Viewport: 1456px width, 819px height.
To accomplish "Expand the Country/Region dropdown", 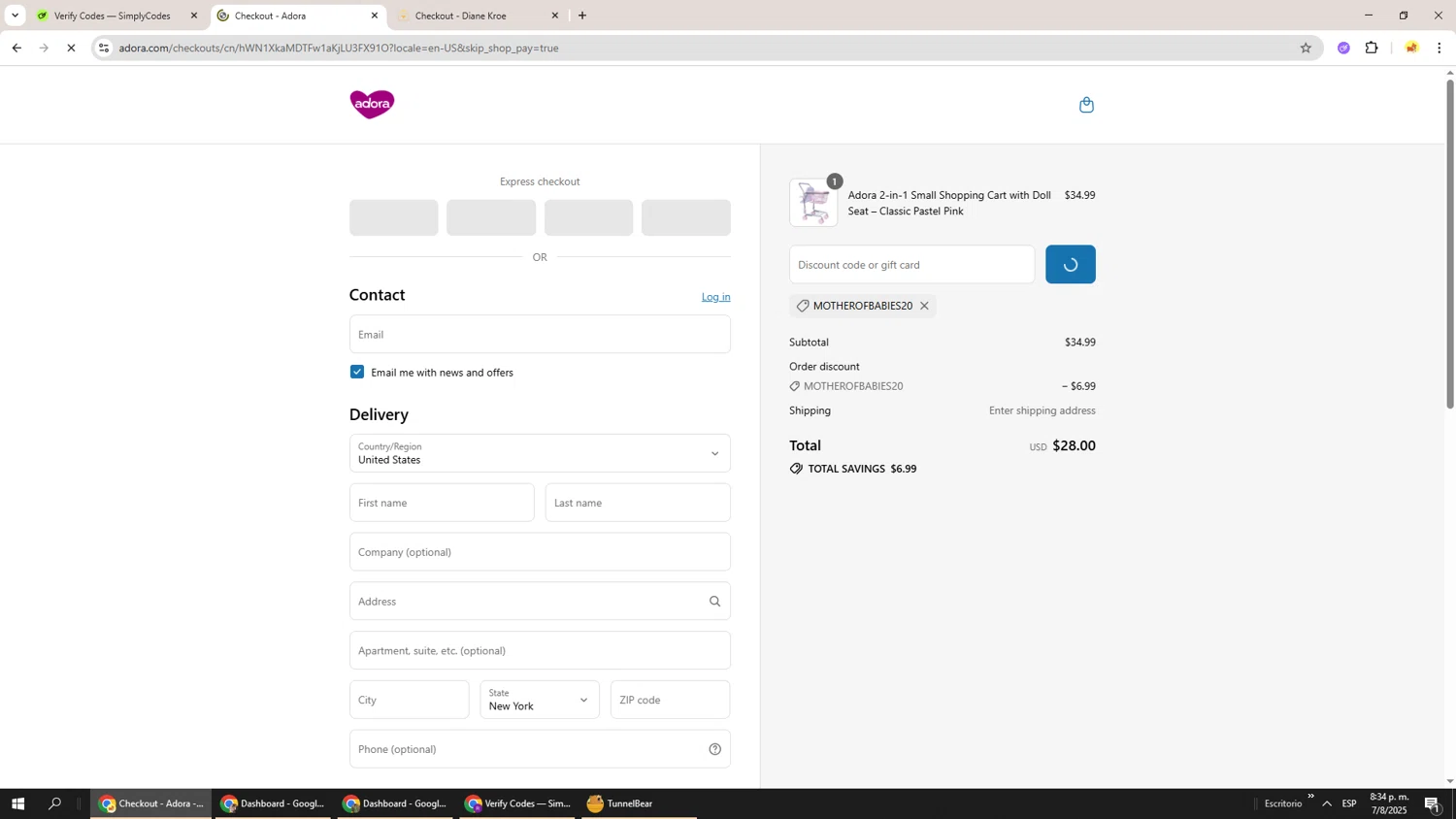I will [540, 453].
